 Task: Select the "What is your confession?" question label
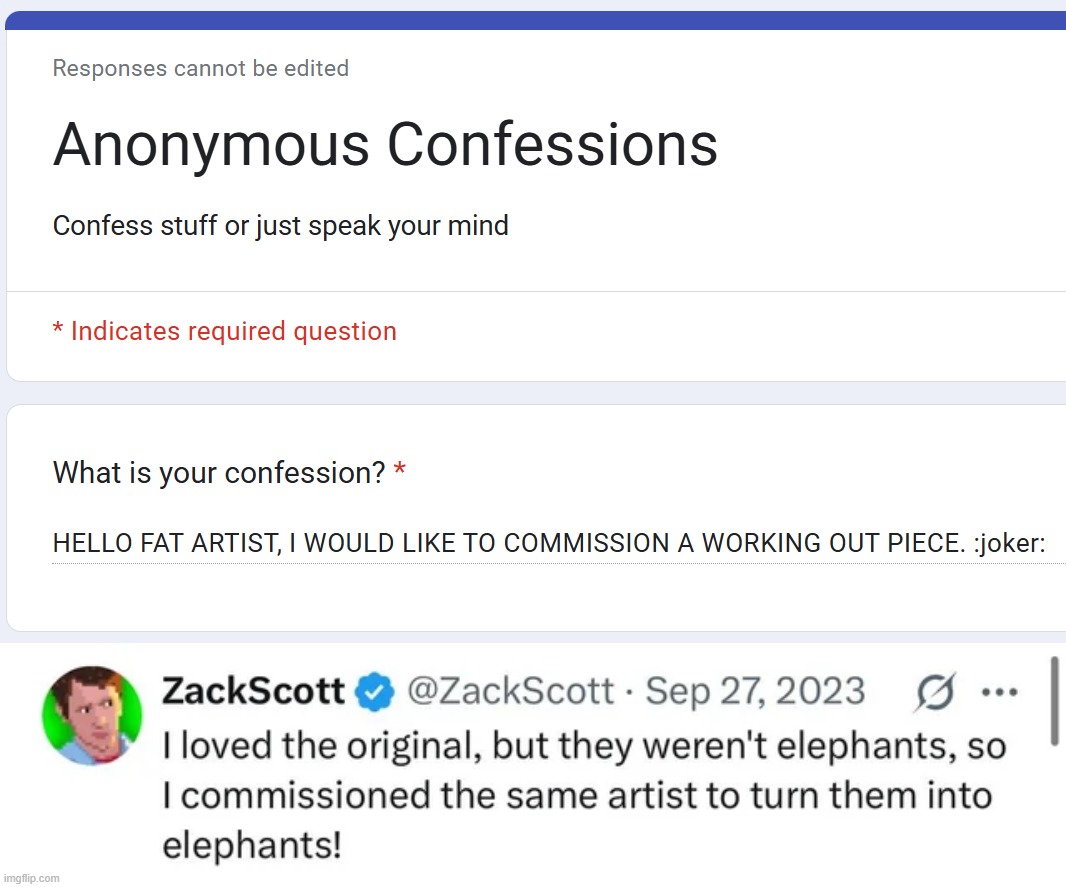[x=218, y=473]
